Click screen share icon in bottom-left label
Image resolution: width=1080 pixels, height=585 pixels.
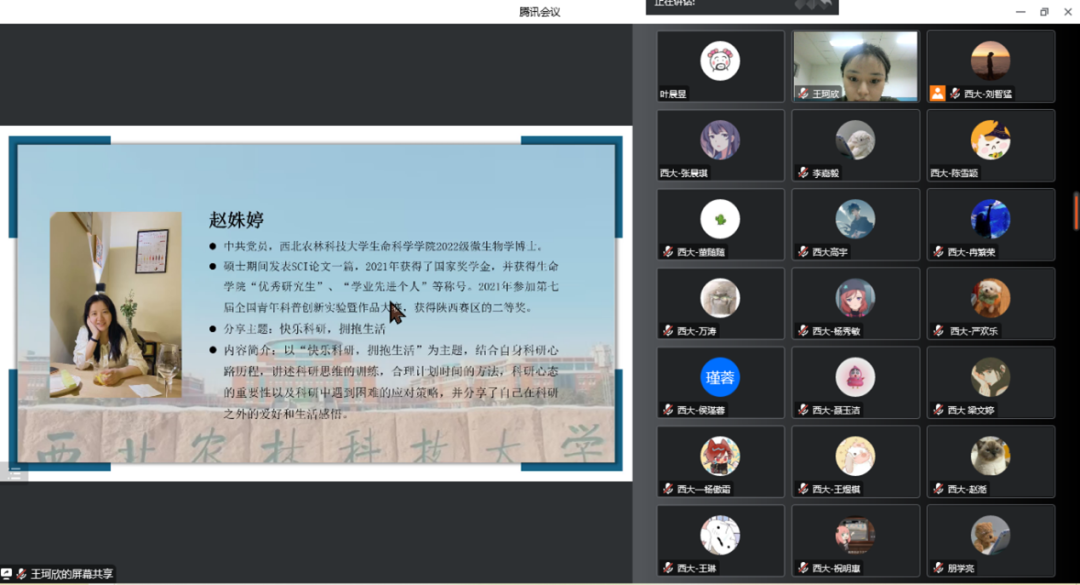point(7,574)
